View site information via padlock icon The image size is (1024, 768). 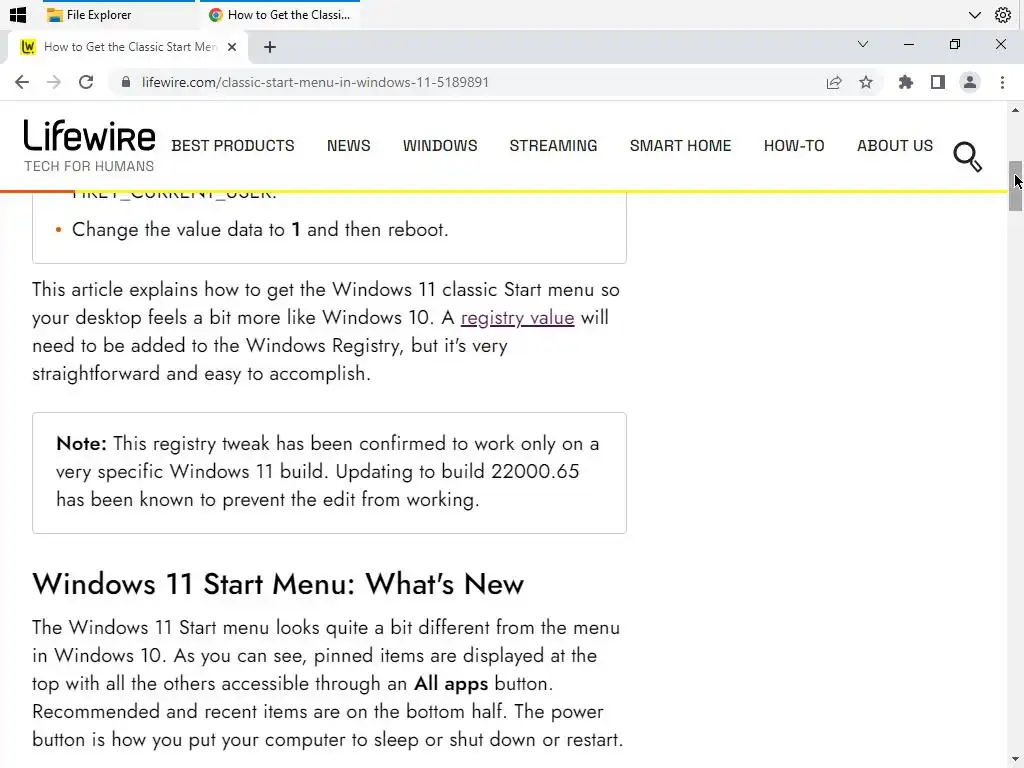point(126,82)
